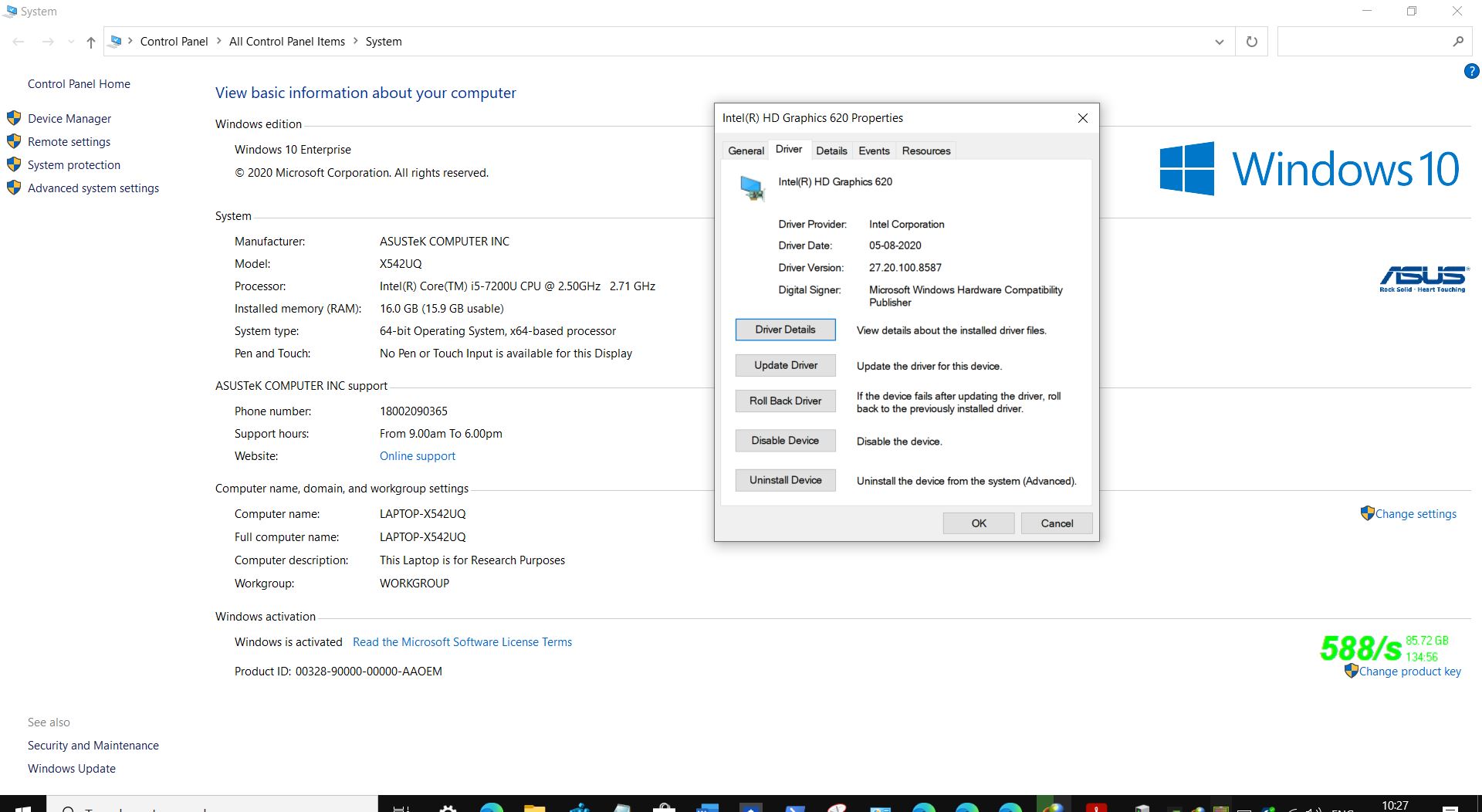Viewport: 1482px width, 812px height.
Task: Open Windows Update under See also
Action: (x=72, y=769)
